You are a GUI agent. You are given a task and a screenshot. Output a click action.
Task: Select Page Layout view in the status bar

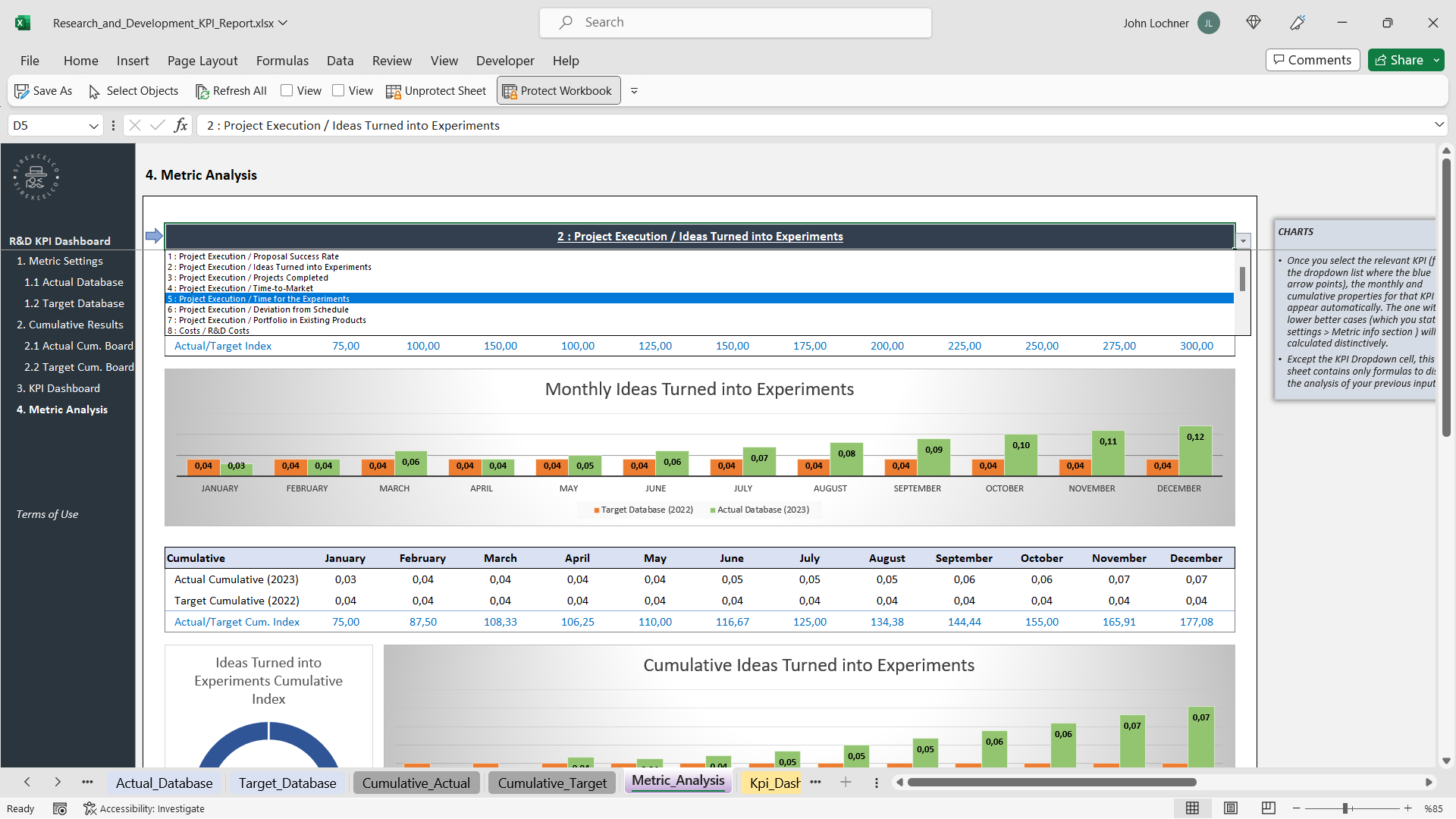click(x=1231, y=808)
